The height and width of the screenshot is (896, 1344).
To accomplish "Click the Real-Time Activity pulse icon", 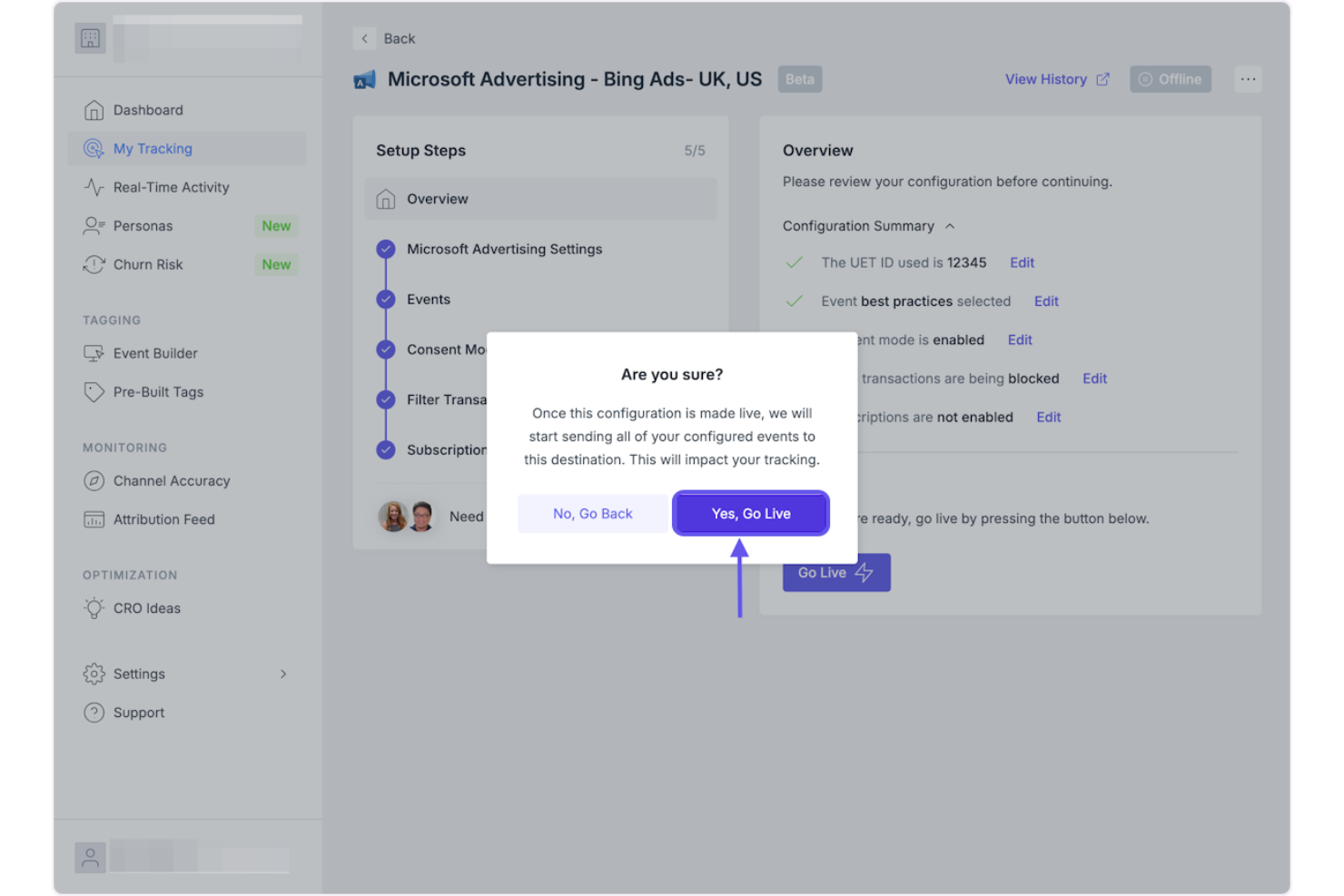I will pyautogui.click(x=94, y=187).
